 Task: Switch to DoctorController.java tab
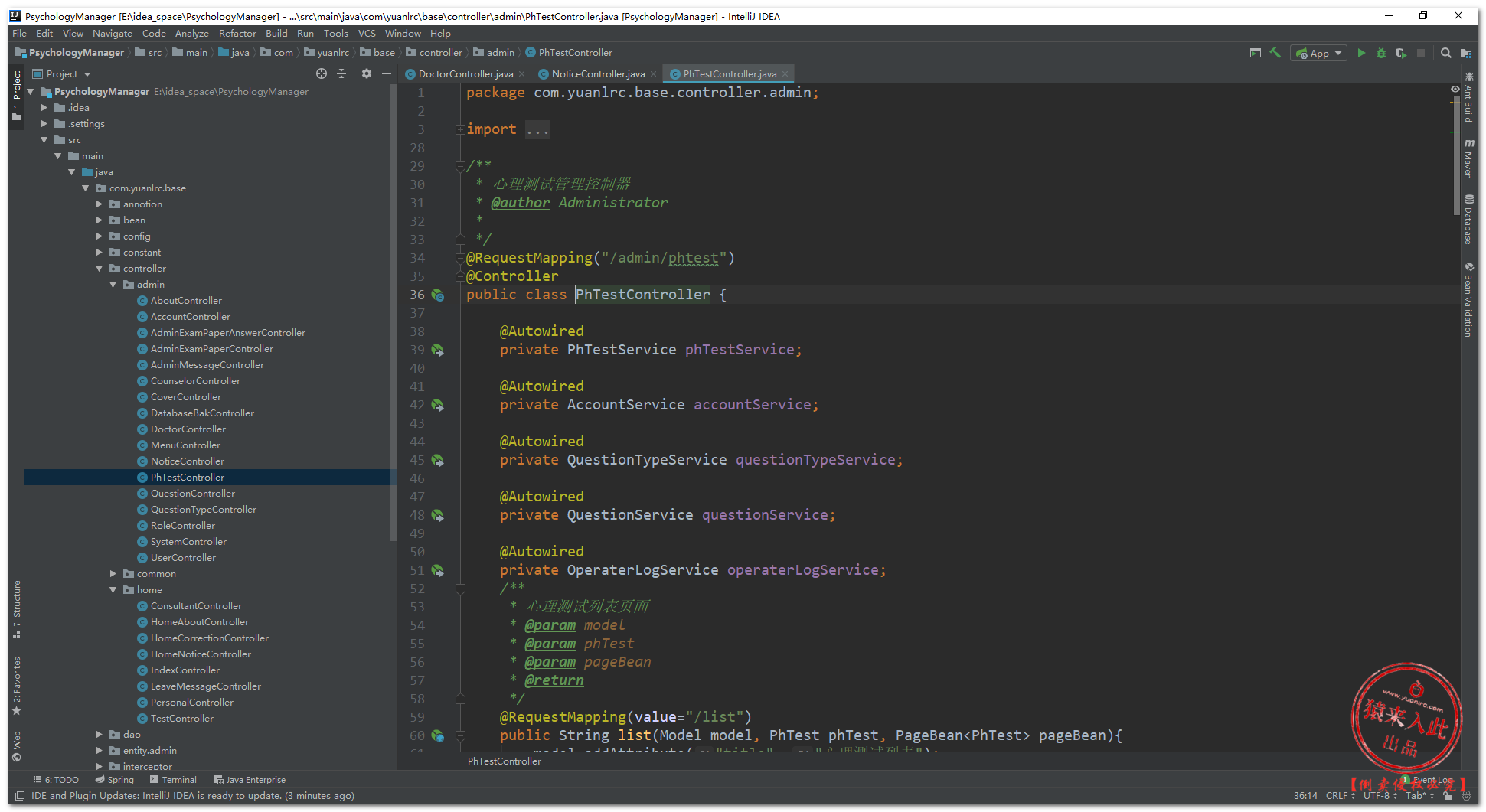pyautogui.click(x=465, y=74)
